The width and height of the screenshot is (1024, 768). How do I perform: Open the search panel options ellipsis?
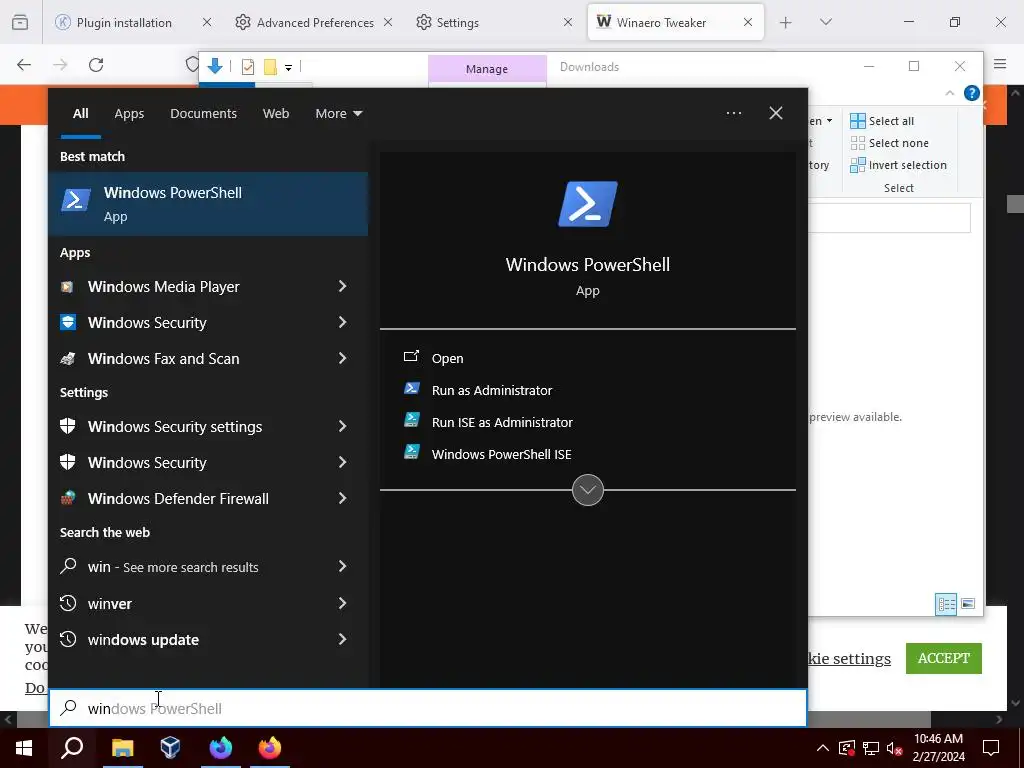(733, 113)
